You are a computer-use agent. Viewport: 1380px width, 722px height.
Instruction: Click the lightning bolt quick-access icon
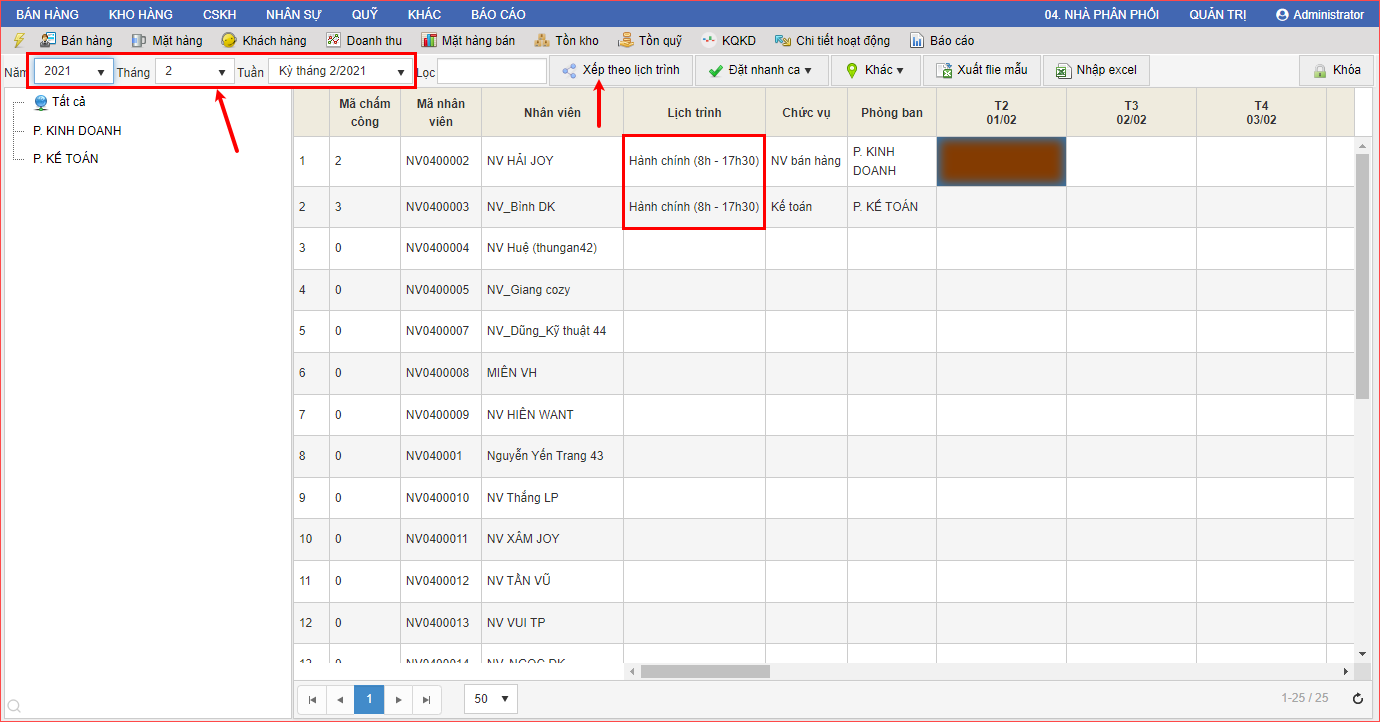18,41
